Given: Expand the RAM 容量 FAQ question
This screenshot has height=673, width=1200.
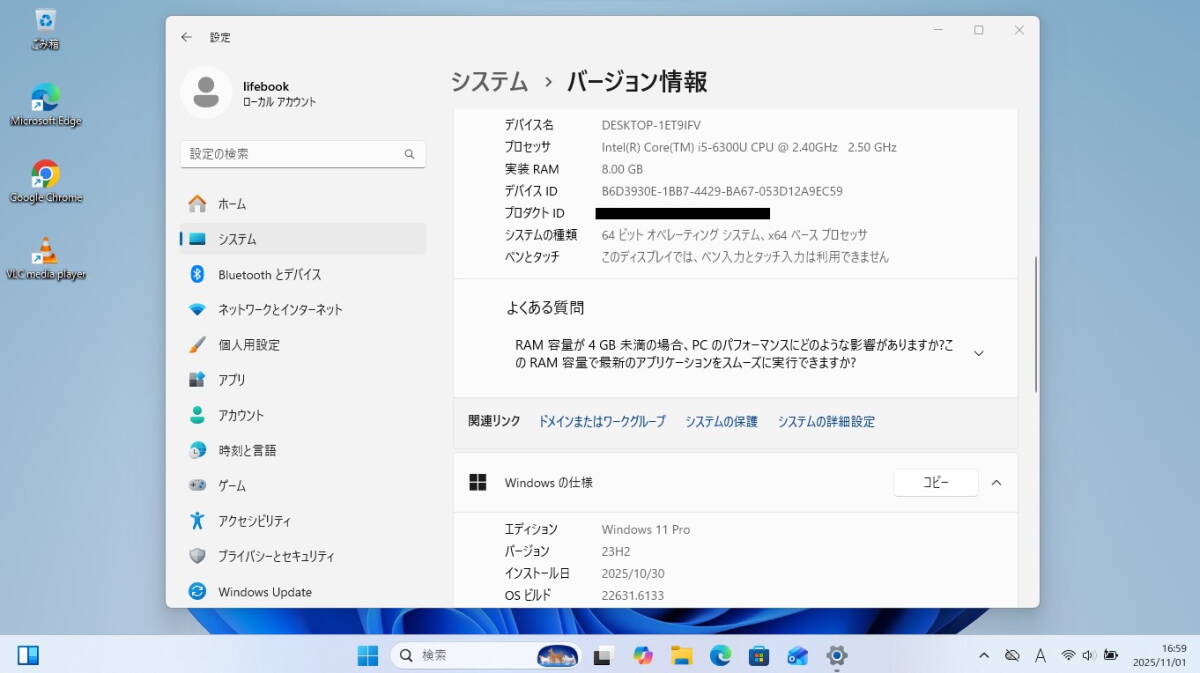Looking at the screenshot, I should click(x=978, y=353).
